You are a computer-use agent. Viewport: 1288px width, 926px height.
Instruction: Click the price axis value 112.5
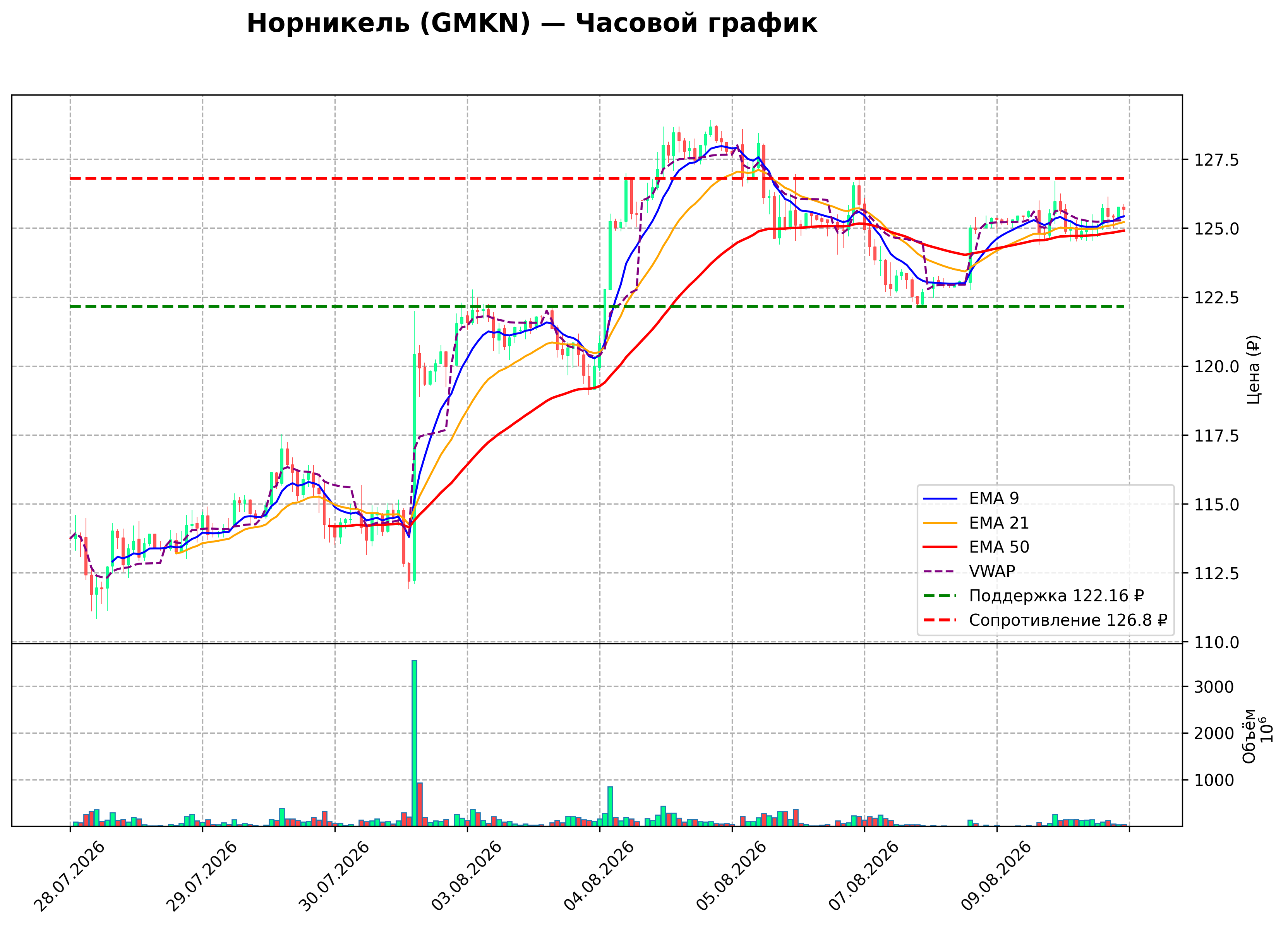click(1216, 573)
